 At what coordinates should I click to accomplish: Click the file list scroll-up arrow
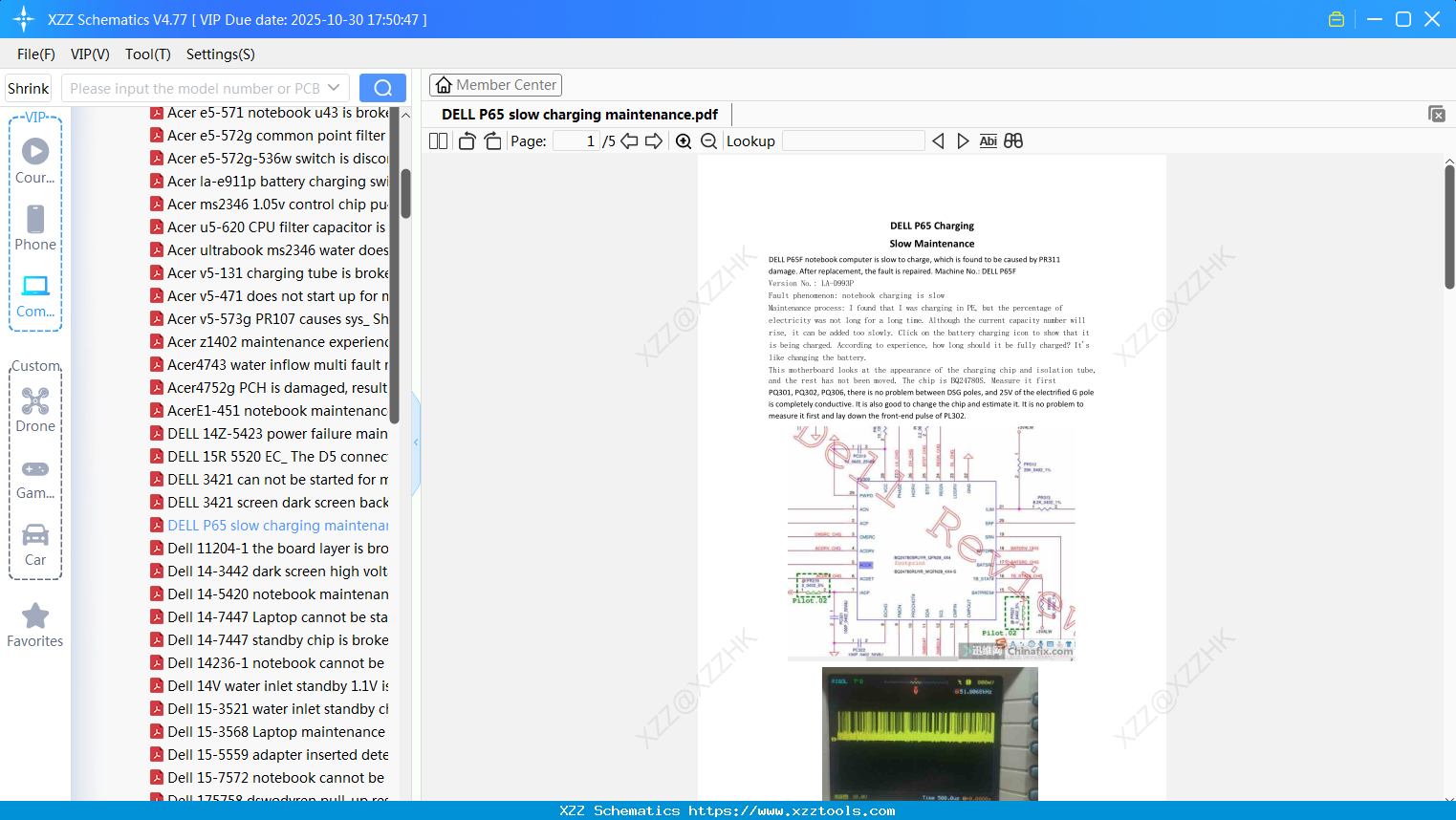click(x=405, y=115)
